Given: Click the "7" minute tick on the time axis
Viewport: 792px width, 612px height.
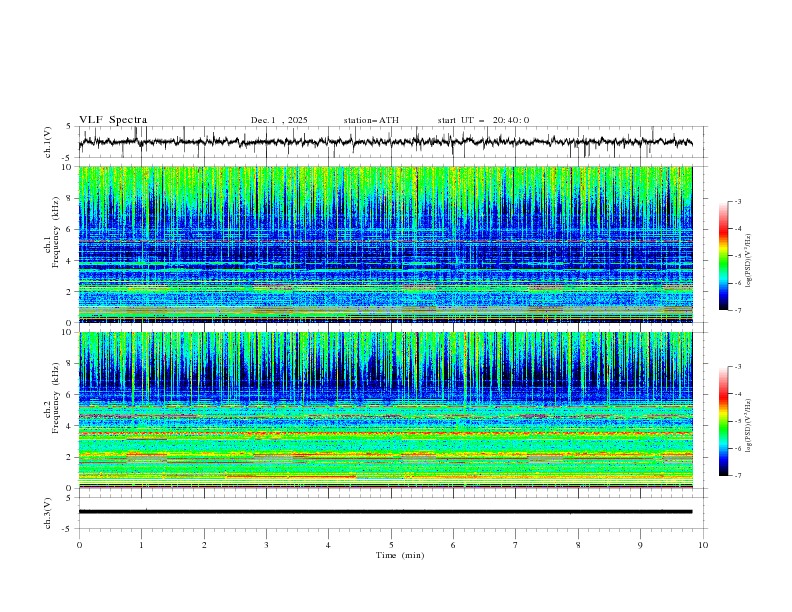Looking at the screenshot, I should tap(516, 545).
